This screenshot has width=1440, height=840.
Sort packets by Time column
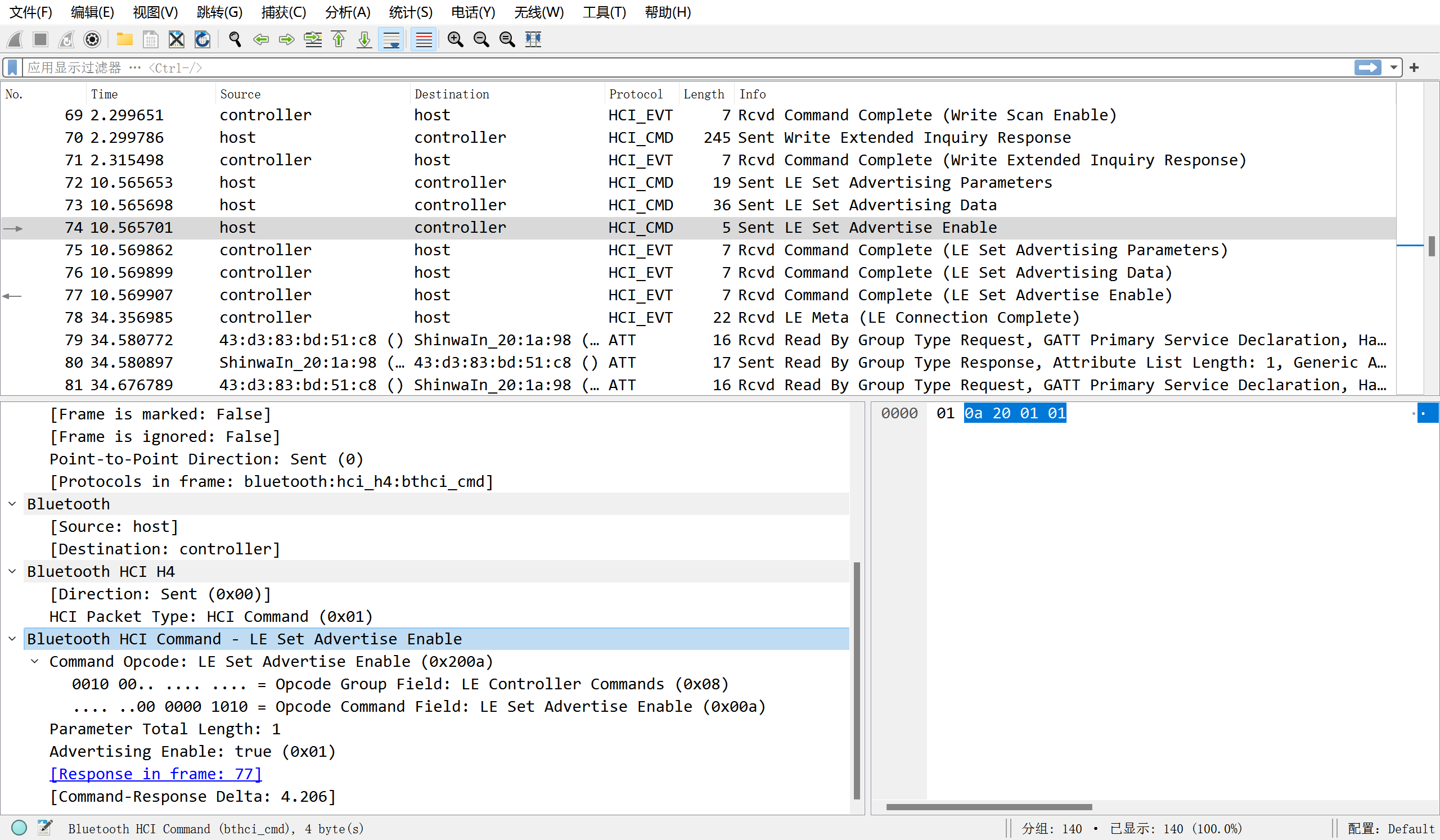coord(151,94)
